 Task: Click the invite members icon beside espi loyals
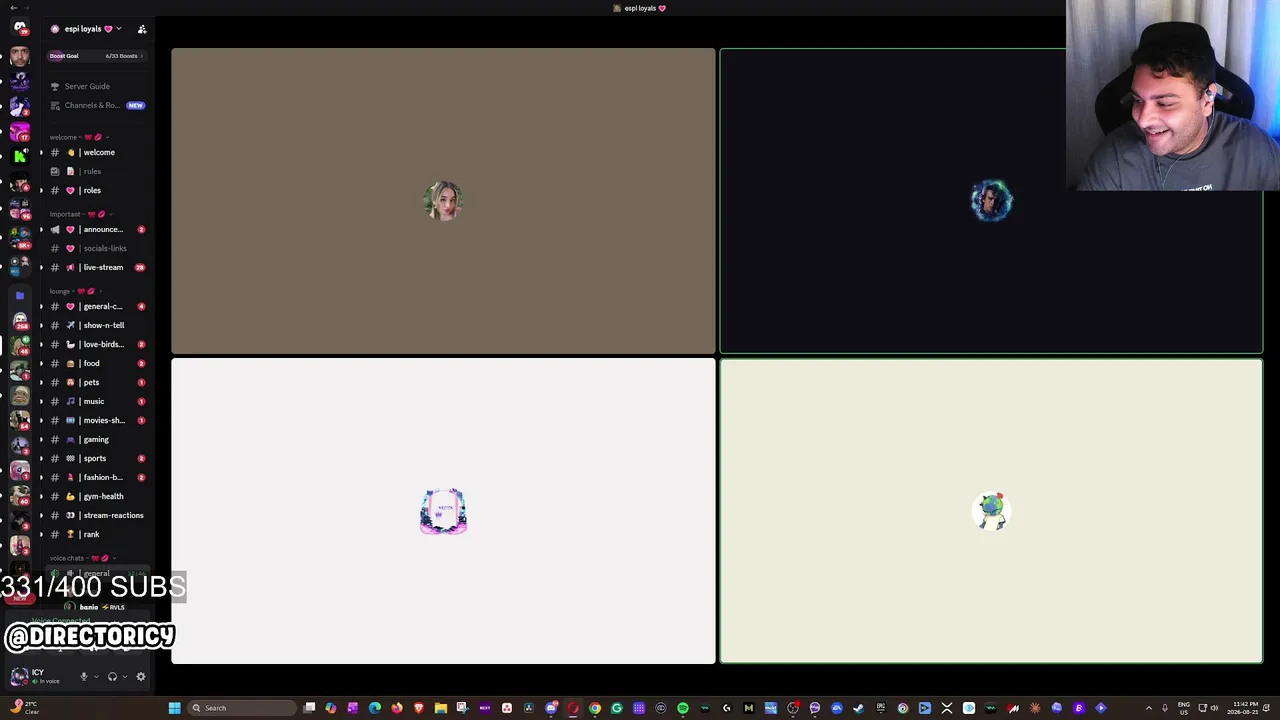point(142,29)
